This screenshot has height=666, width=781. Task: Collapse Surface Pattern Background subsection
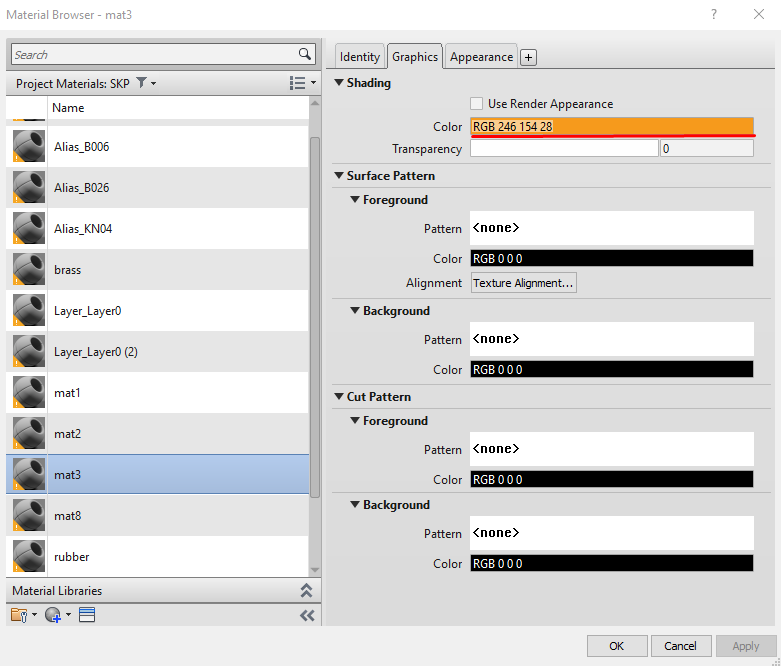(x=355, y=310)
